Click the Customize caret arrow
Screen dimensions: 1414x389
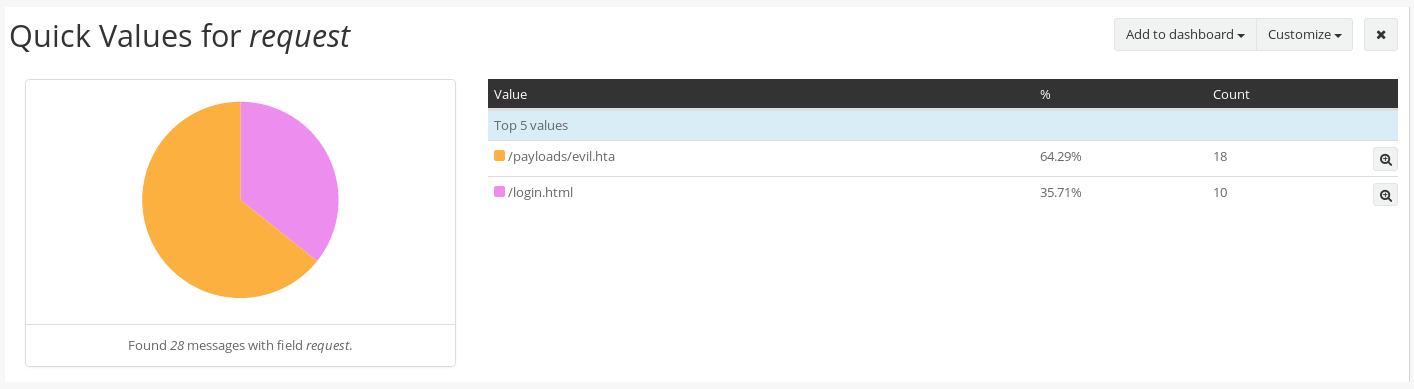(x=1337, y=36)
